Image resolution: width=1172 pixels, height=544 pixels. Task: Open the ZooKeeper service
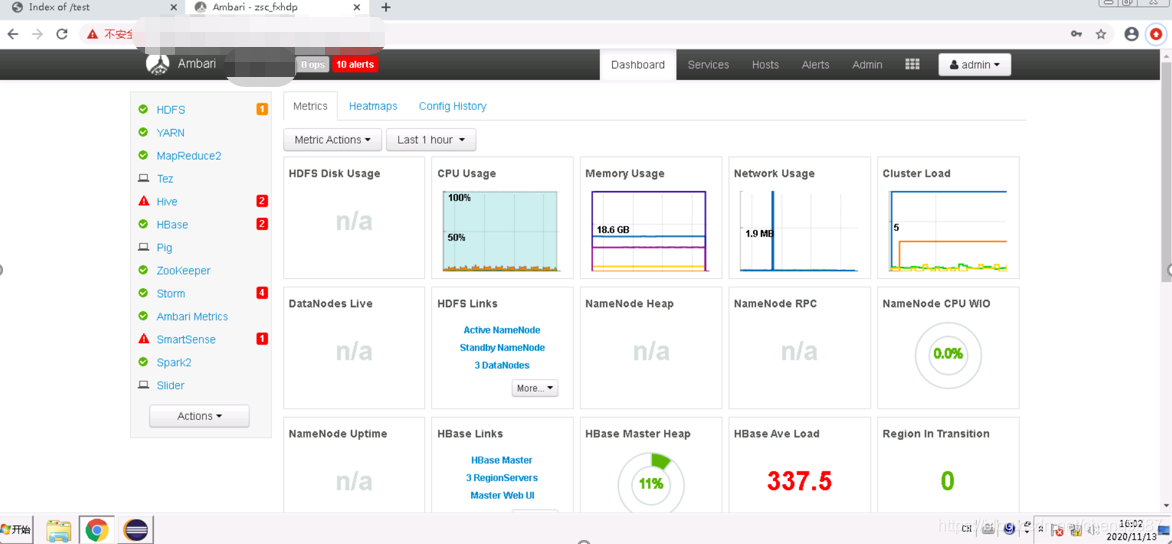[184, 271]
